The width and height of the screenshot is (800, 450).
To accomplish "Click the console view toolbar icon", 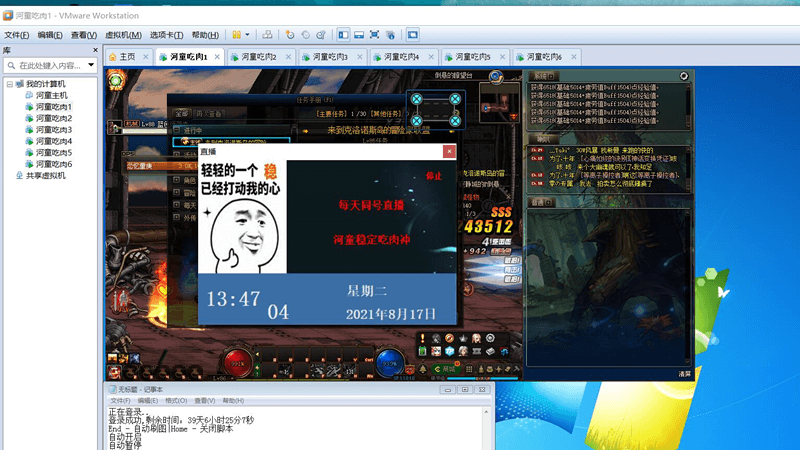I will click(x=412, y=35).
